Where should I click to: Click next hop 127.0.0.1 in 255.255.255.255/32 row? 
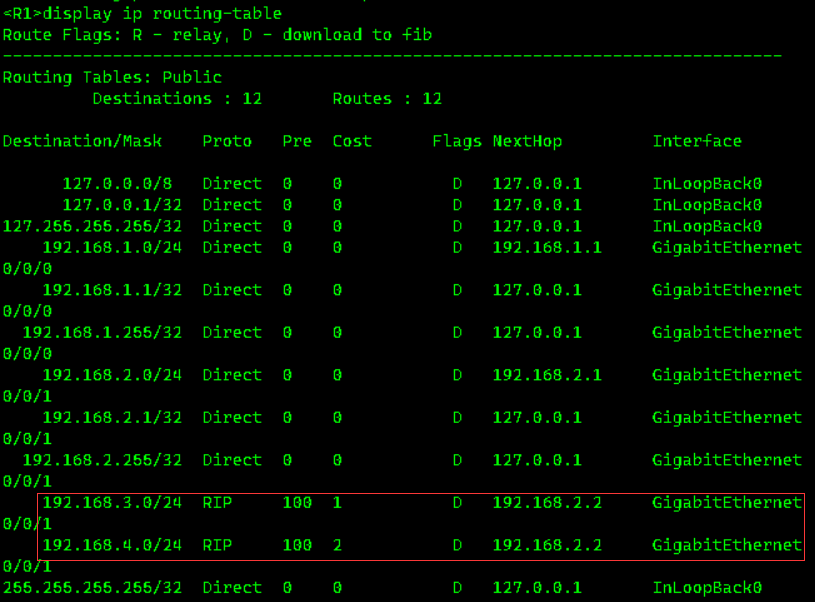click(x=537, y=587)
